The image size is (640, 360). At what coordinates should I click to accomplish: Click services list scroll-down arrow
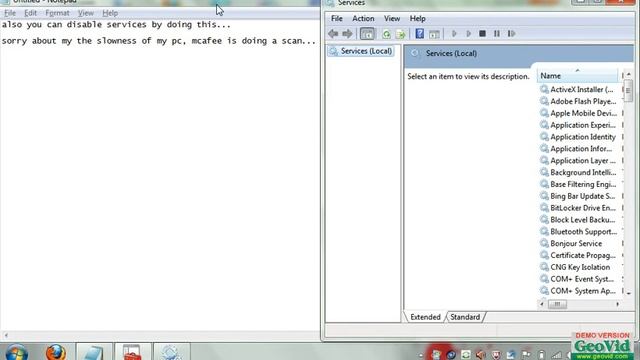[629, 293]
